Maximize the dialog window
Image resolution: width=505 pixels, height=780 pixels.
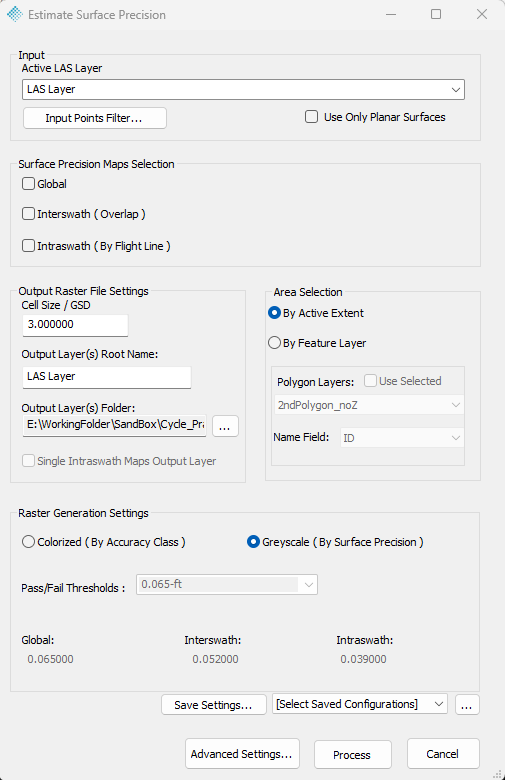click(x=436, y=14)
